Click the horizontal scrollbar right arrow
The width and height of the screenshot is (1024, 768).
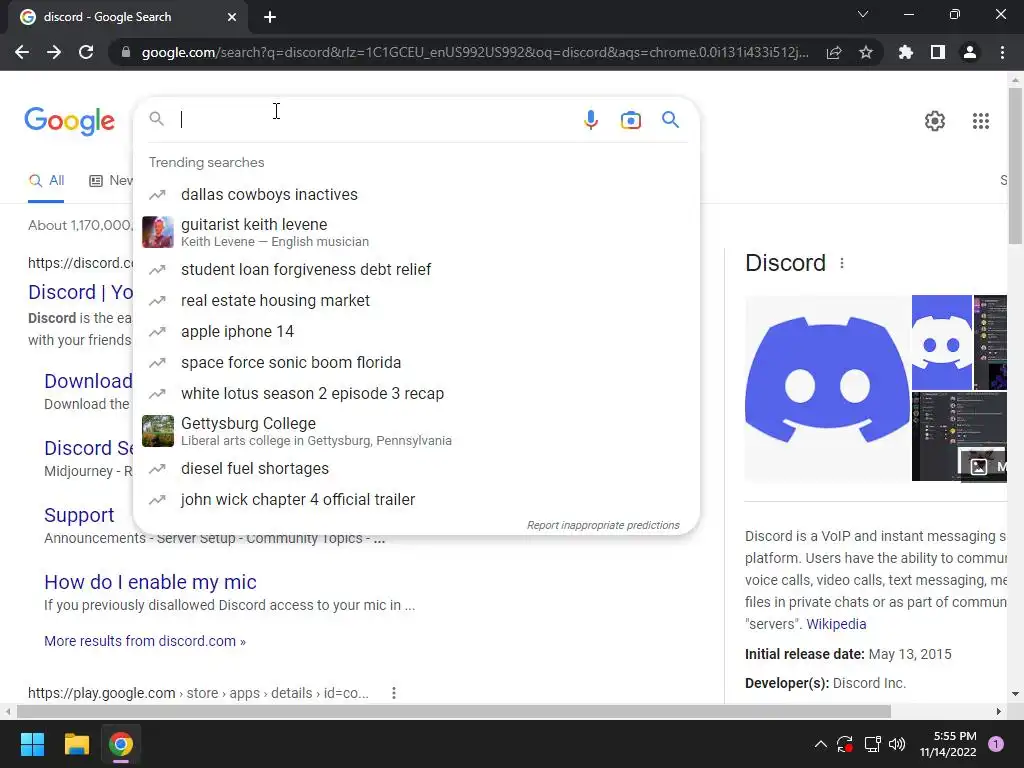998,711
